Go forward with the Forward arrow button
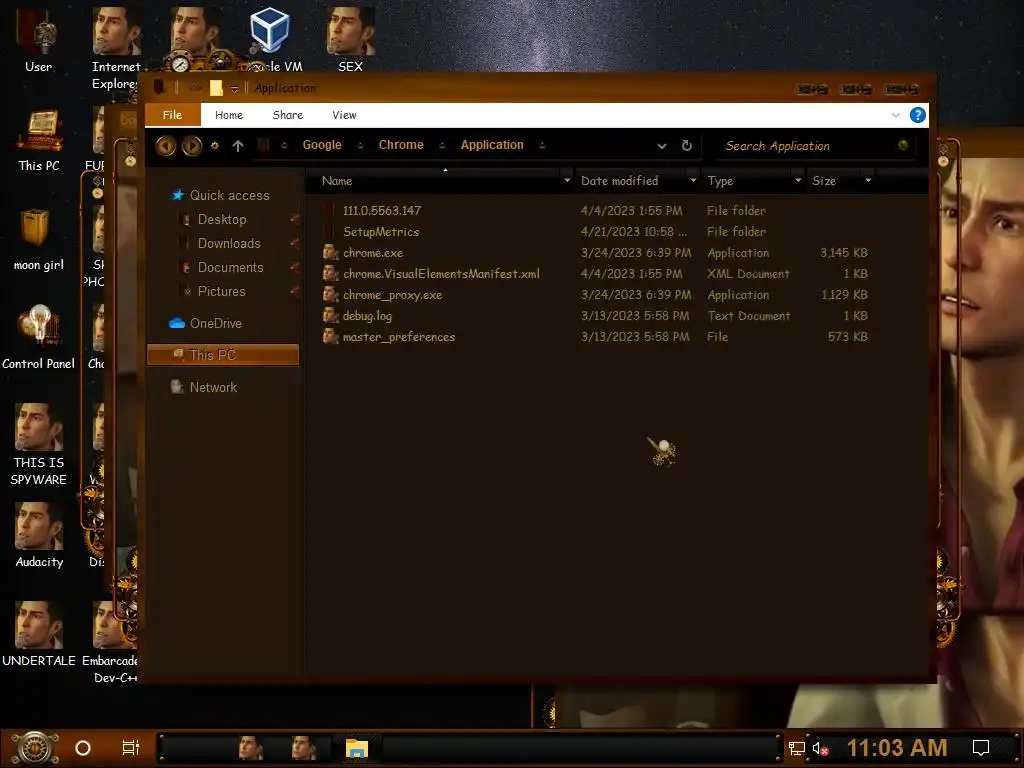Screen dimensions: 1024x768 point(191,146)
